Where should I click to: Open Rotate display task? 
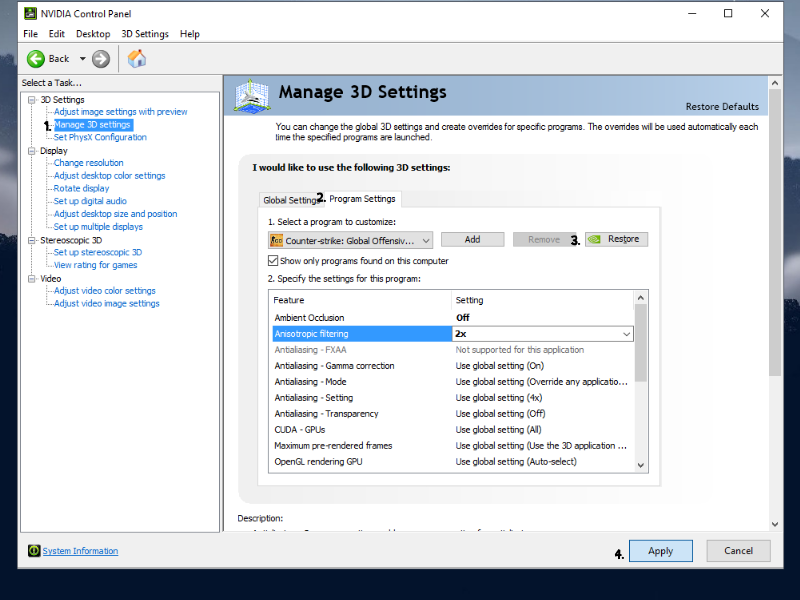(81, 188)
